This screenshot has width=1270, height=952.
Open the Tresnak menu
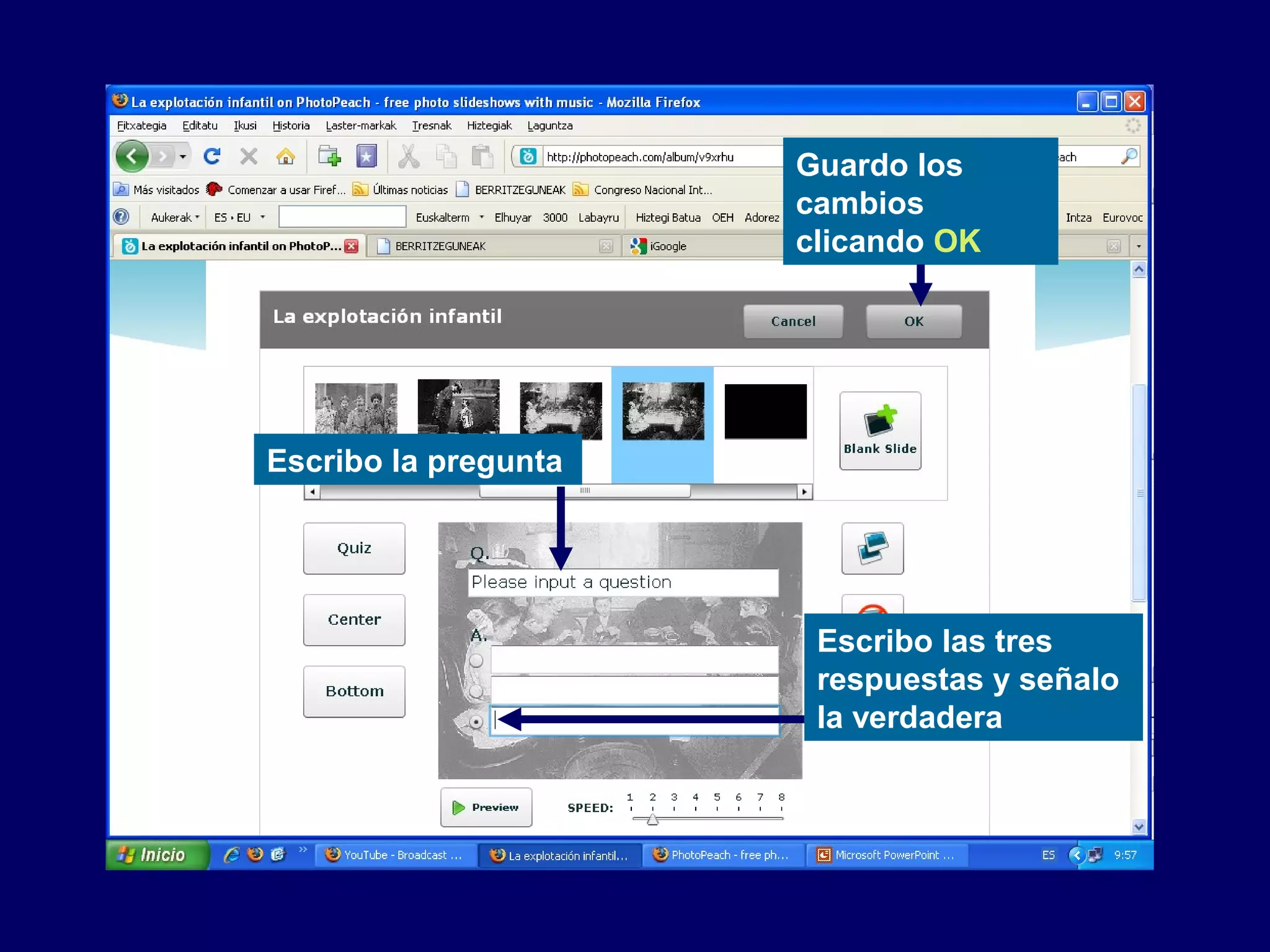pos(432,126)
